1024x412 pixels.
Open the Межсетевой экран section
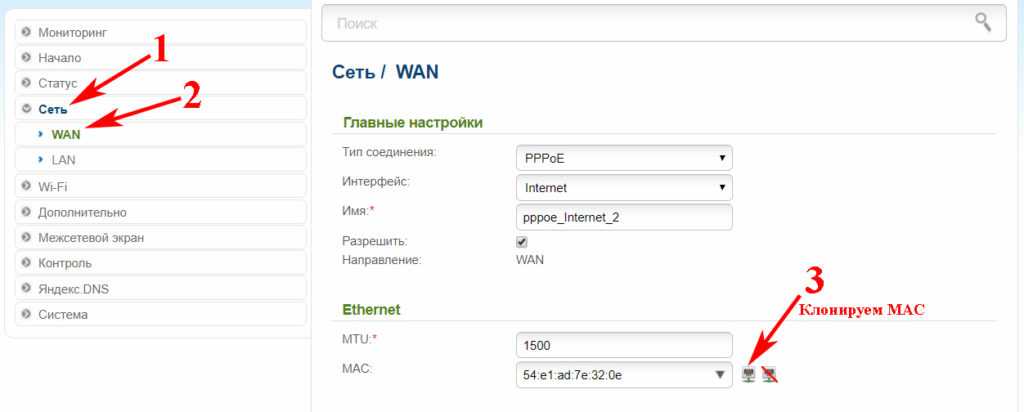click(91, 237)
